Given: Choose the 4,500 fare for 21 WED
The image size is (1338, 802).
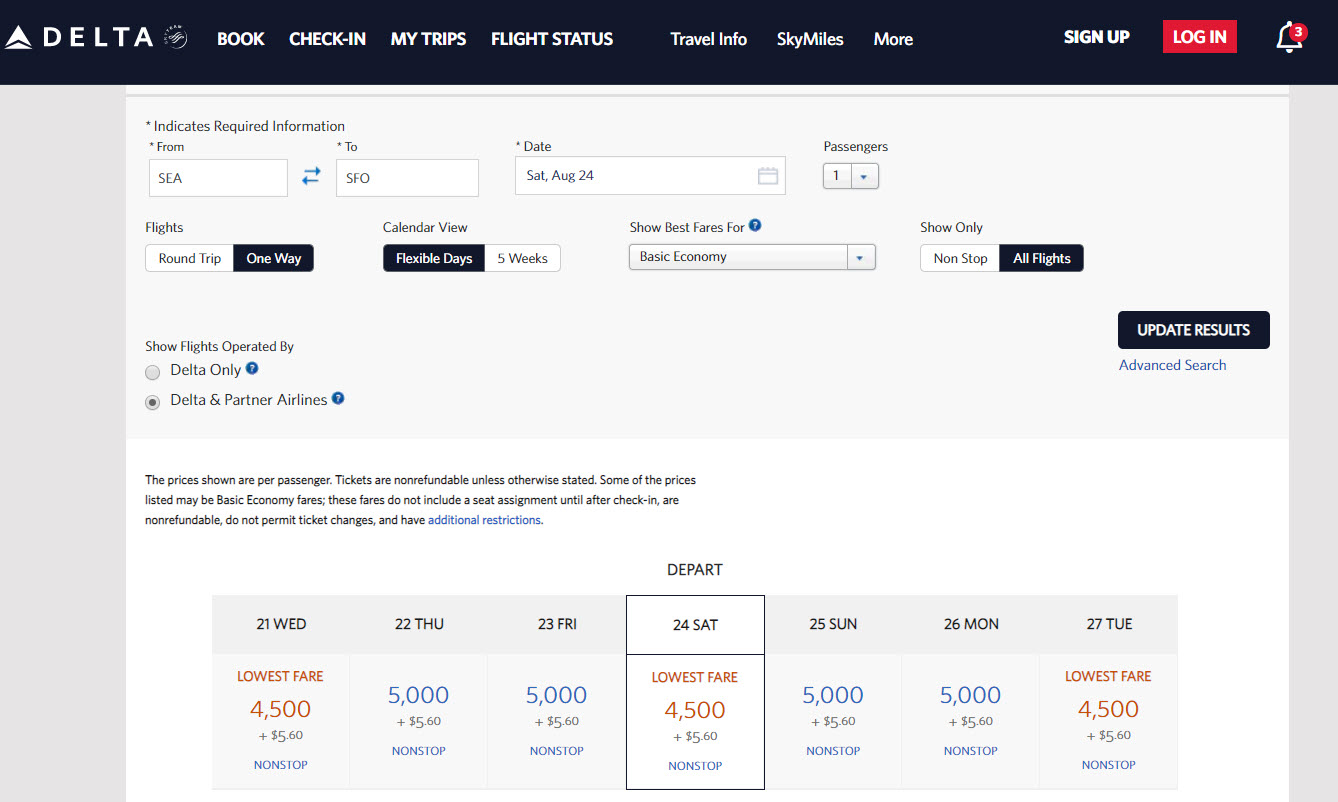Looking at the screenshot, I should (281, 709).
